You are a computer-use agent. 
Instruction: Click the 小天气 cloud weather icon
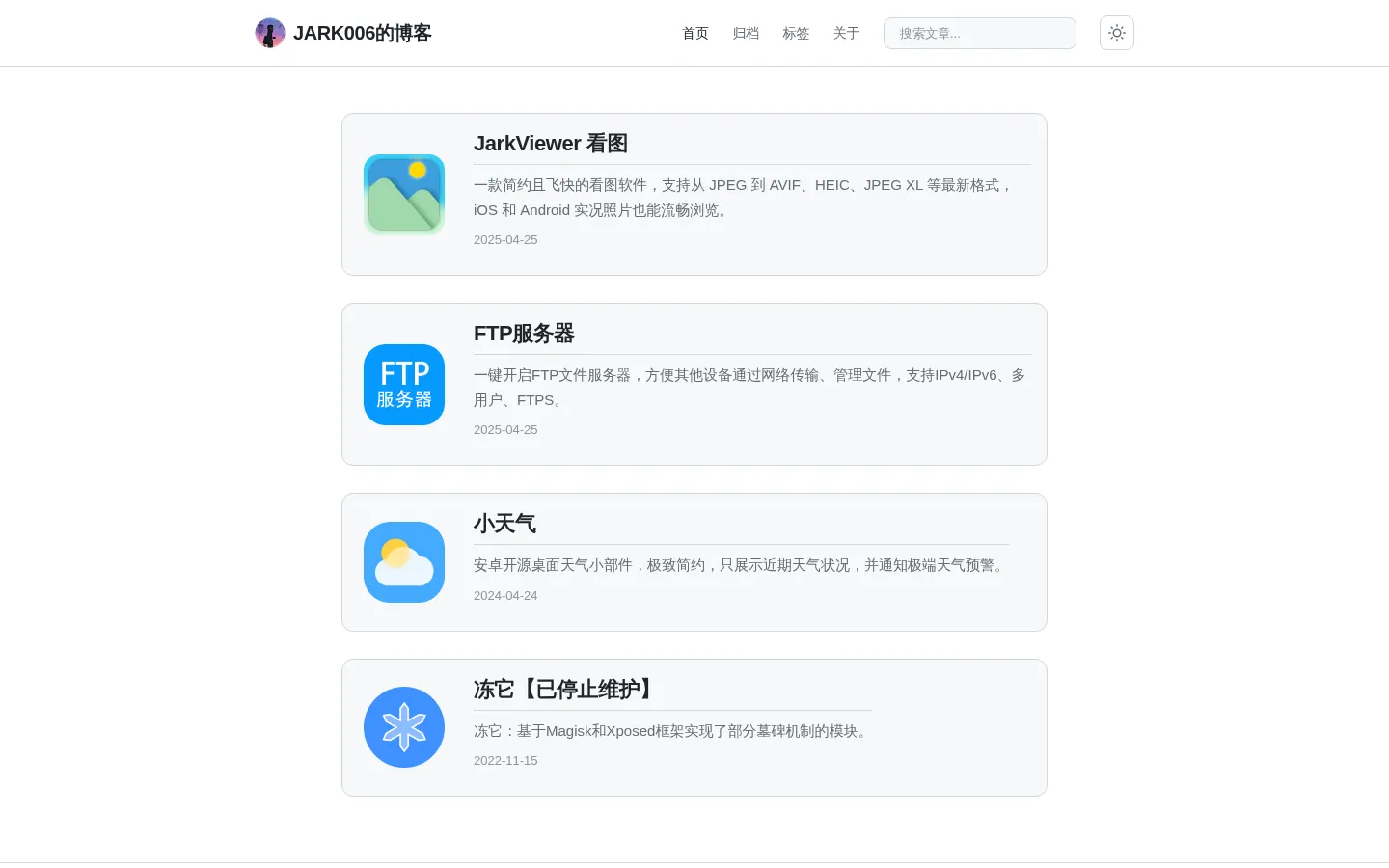coord(404,562)
